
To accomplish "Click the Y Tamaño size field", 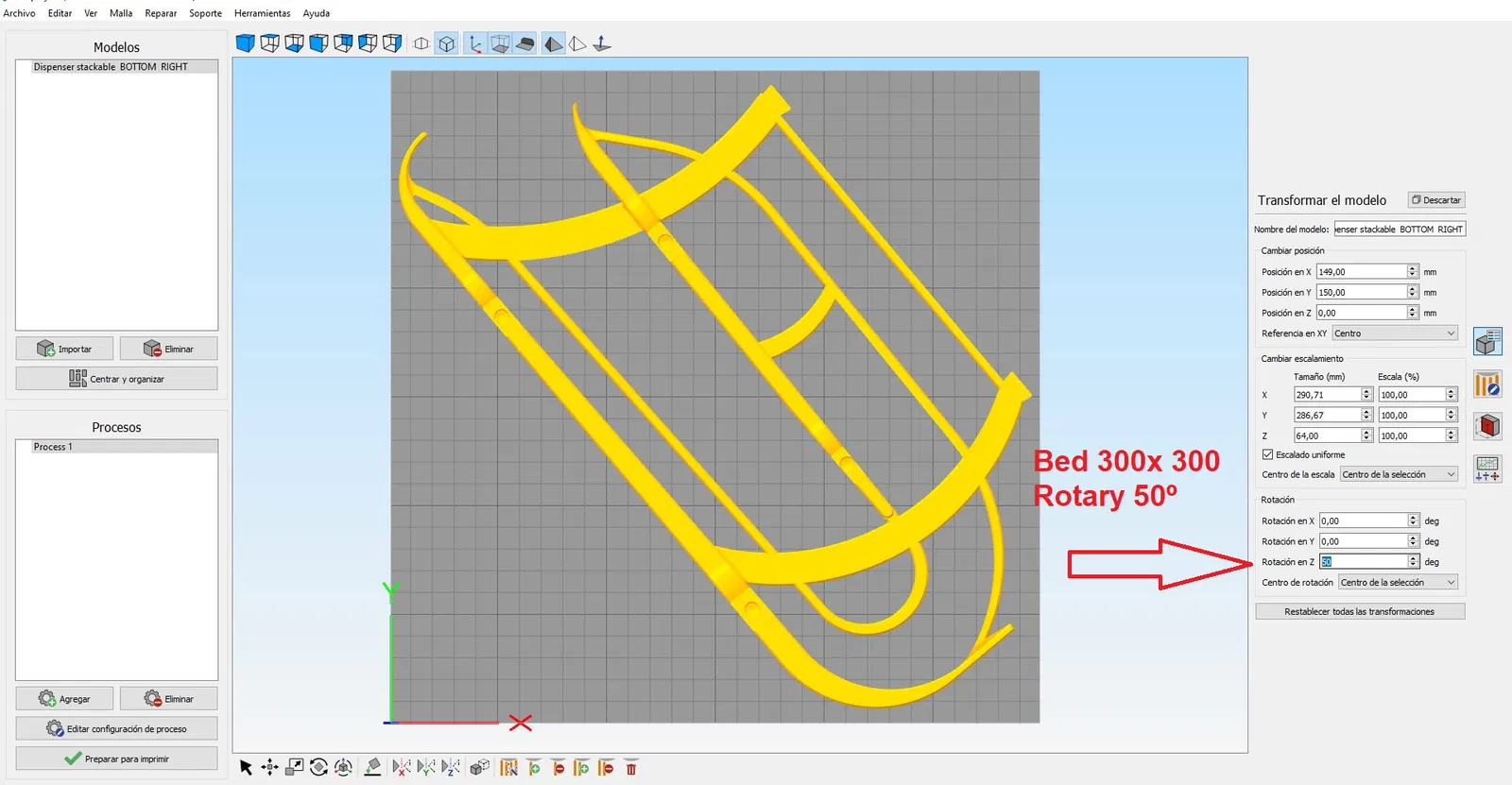I will click(1328, 415).
